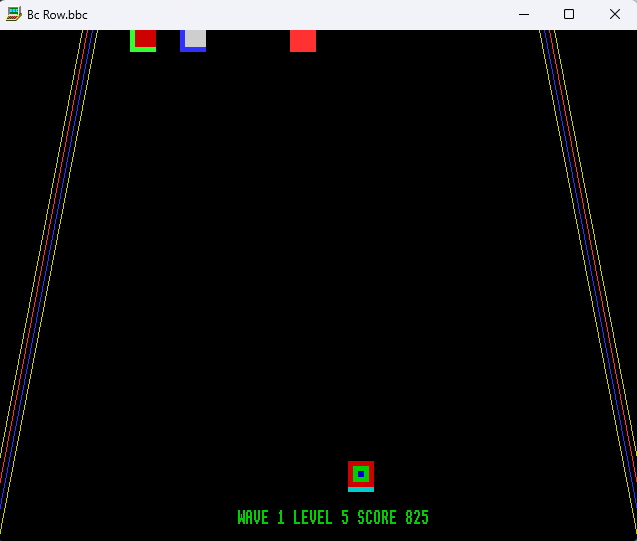Click the grey block with blue border
The width and height of the screenshot is (637, 541).
[x=193, y=41]
